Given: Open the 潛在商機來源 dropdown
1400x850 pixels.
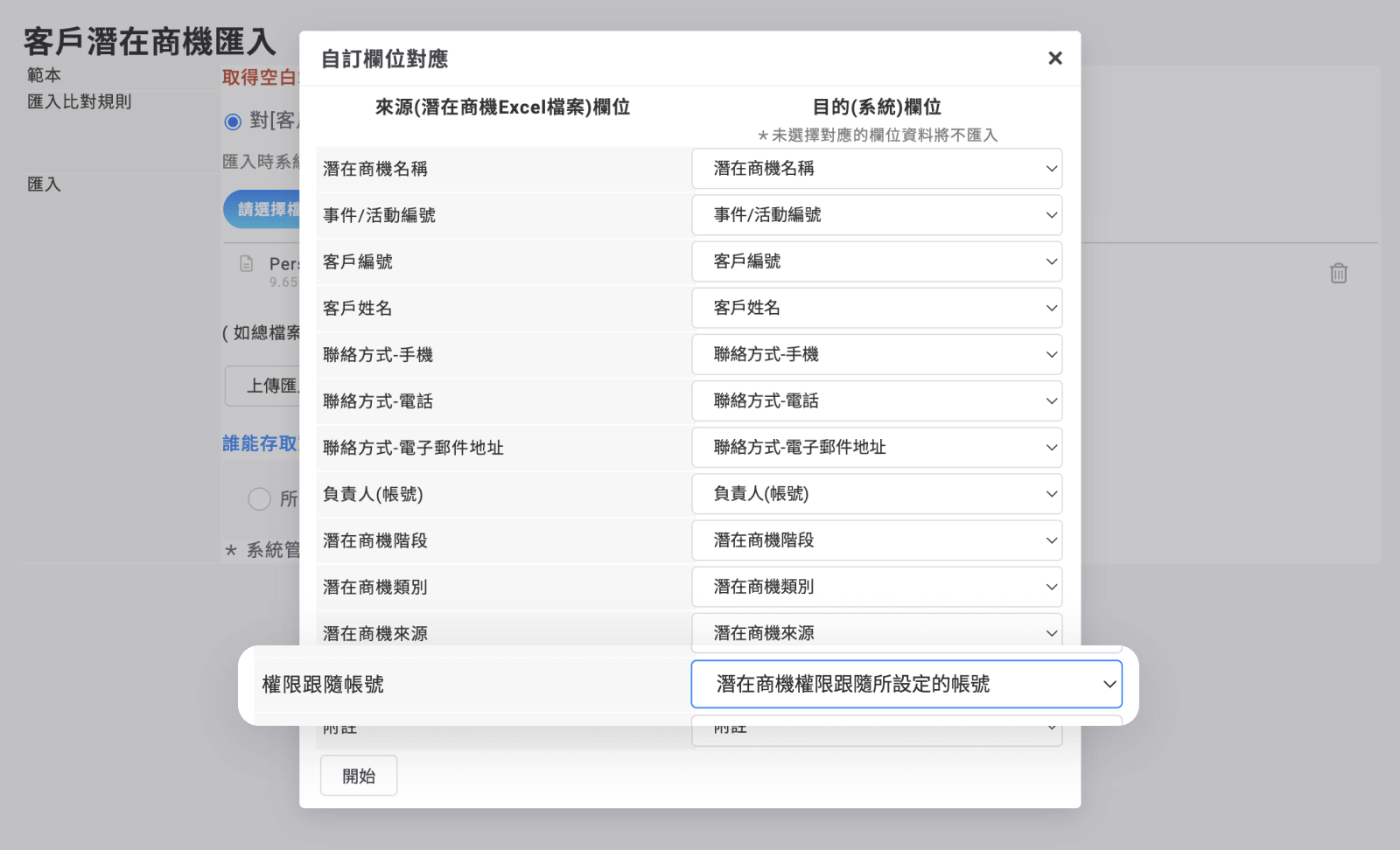Looking at the screenshot, I should pyautogui.click(x=877, y=631).
